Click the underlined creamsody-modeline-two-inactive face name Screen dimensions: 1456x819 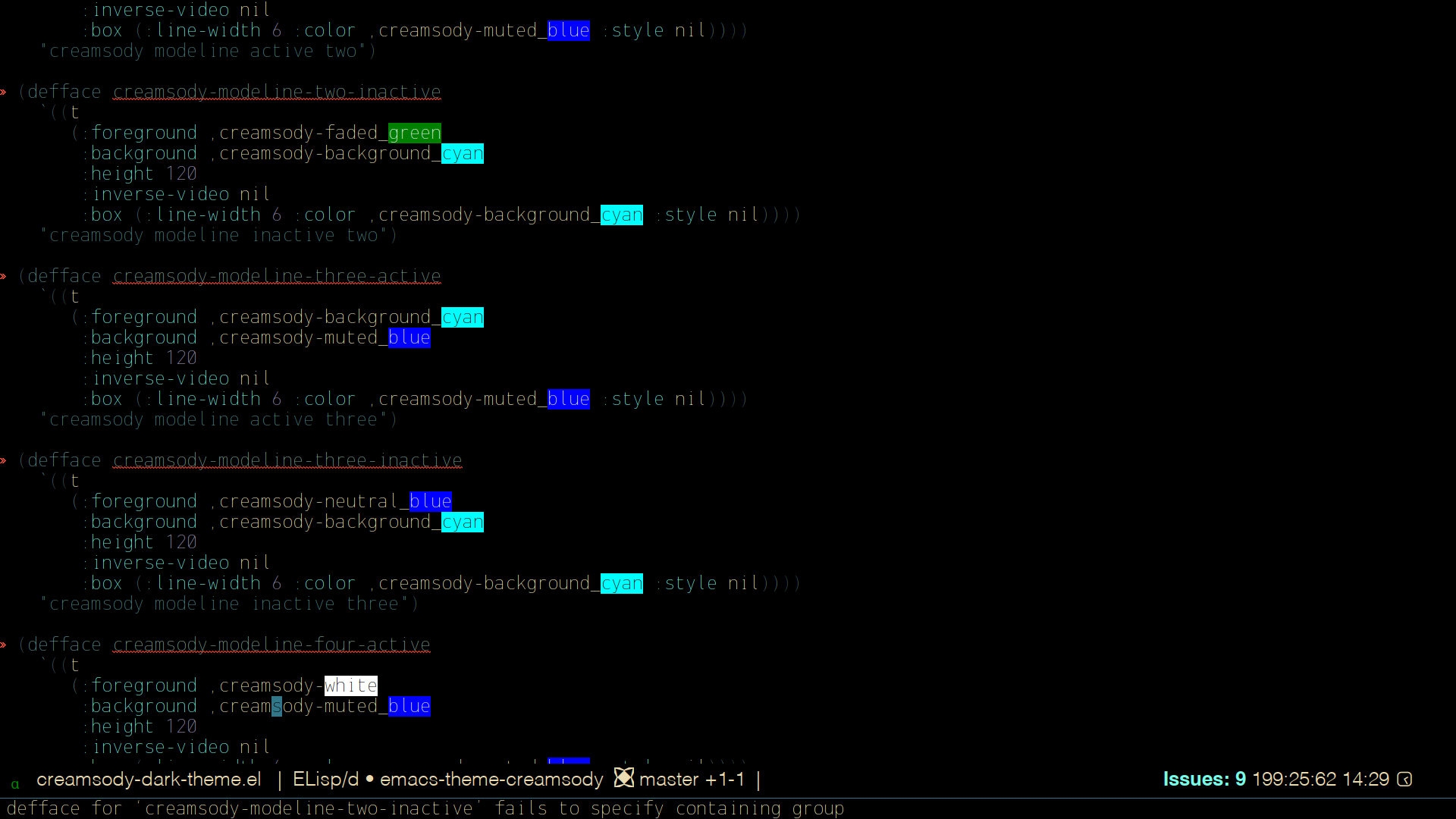pos(277,93)
